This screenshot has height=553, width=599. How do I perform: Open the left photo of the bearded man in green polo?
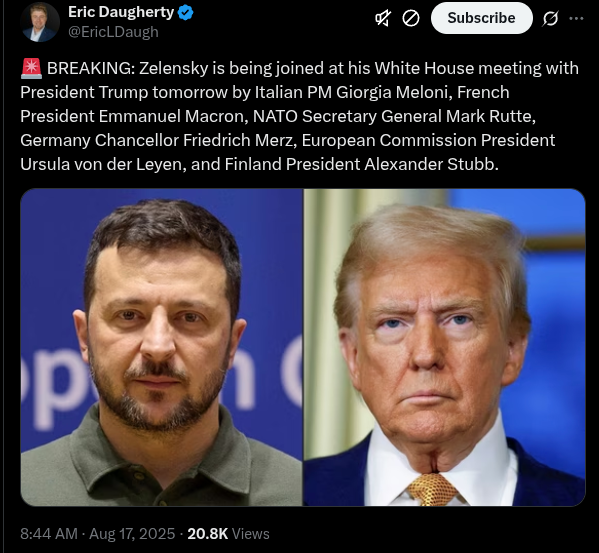162,347
